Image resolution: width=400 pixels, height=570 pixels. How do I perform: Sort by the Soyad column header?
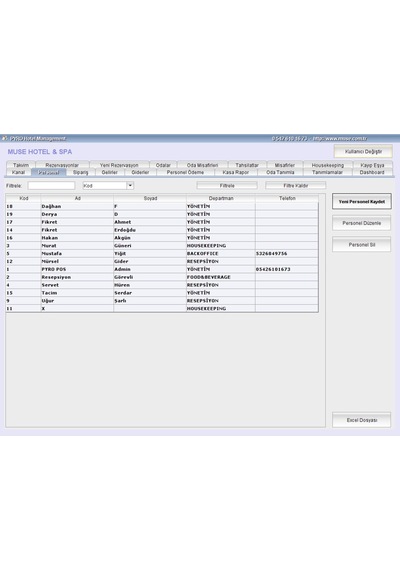click(x=150, y=198)
